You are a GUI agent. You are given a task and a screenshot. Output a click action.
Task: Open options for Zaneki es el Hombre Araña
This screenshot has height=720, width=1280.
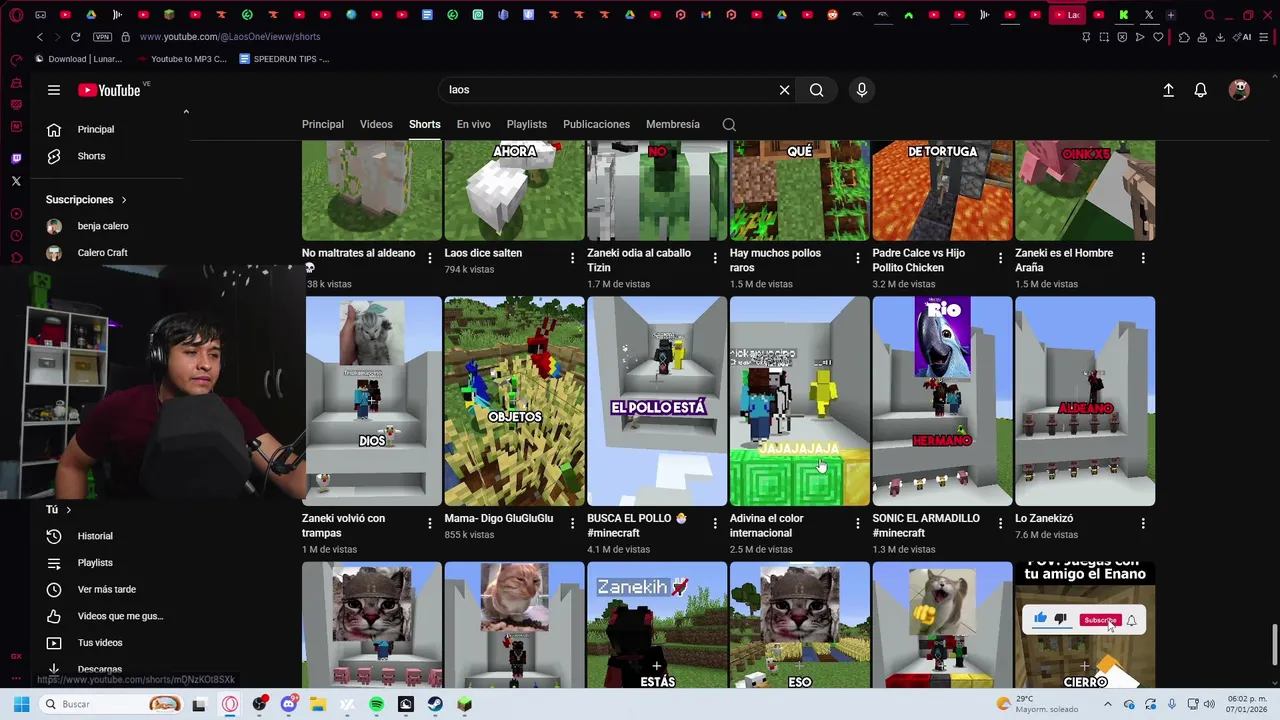pos(1143,258)
